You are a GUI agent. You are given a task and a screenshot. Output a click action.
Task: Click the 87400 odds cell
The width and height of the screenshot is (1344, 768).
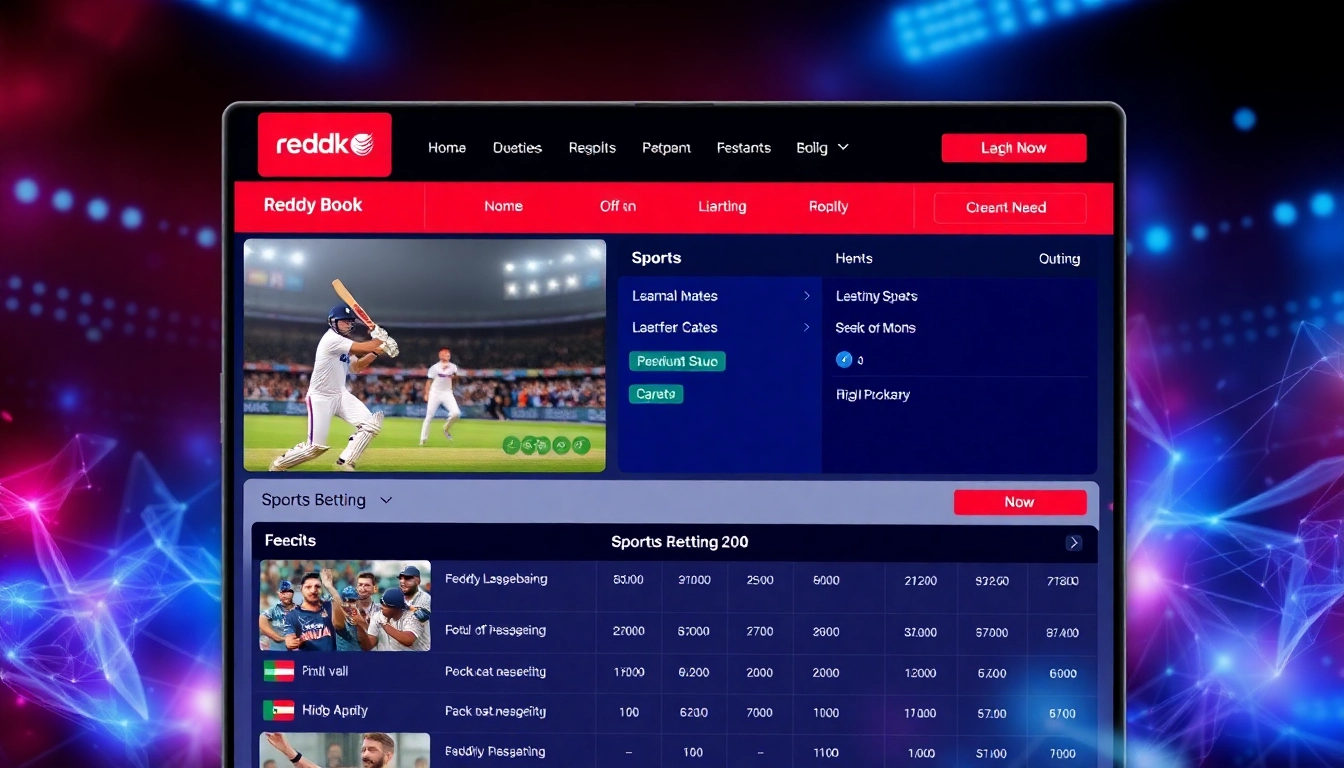click(x=1062, y=632)
